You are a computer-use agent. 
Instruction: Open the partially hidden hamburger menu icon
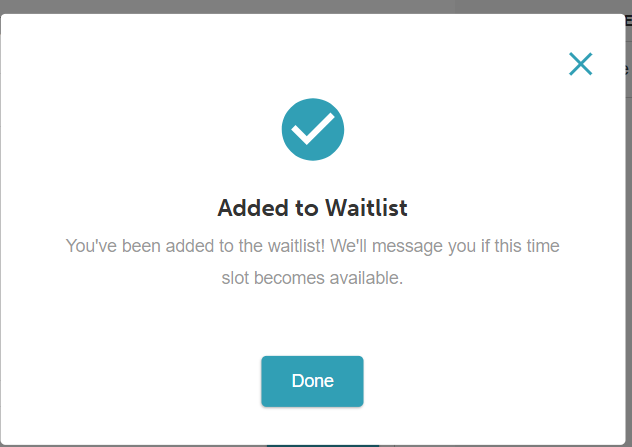coord(628,21)
